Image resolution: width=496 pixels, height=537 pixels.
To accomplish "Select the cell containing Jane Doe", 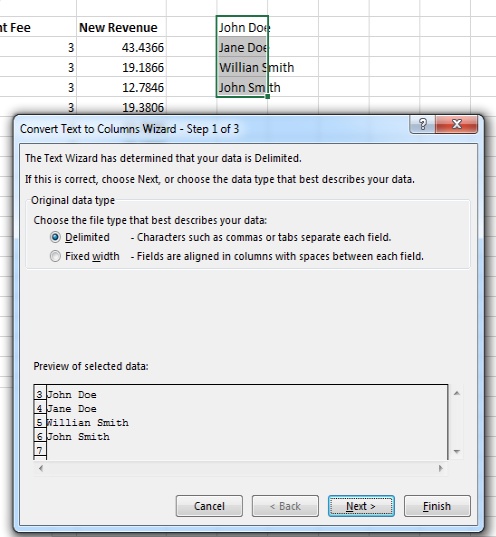I will coord(242,47).
